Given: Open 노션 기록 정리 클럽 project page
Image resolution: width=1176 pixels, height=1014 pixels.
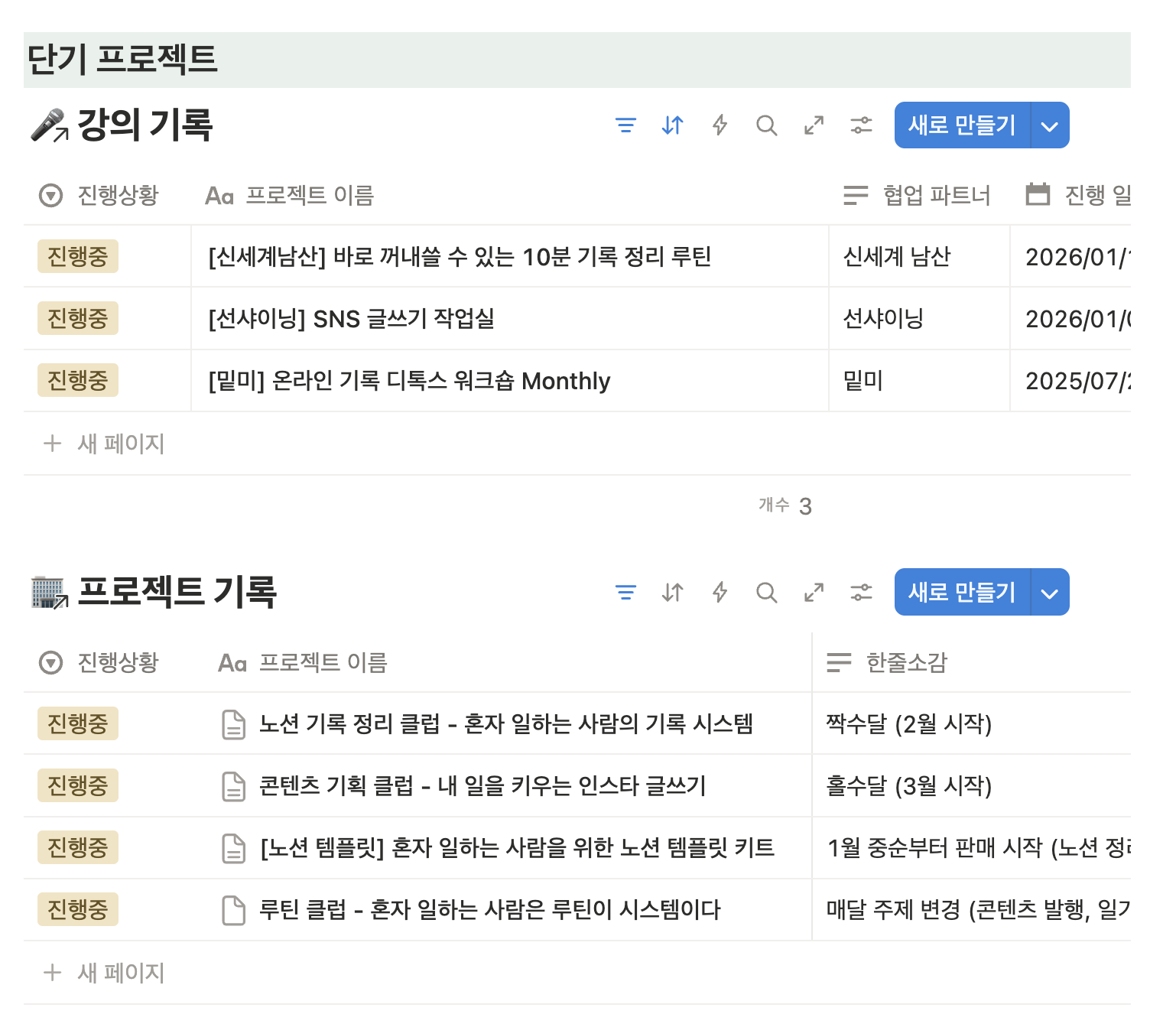Looking at the screenshot, I should pyautogui.click(x=506, y=724).
